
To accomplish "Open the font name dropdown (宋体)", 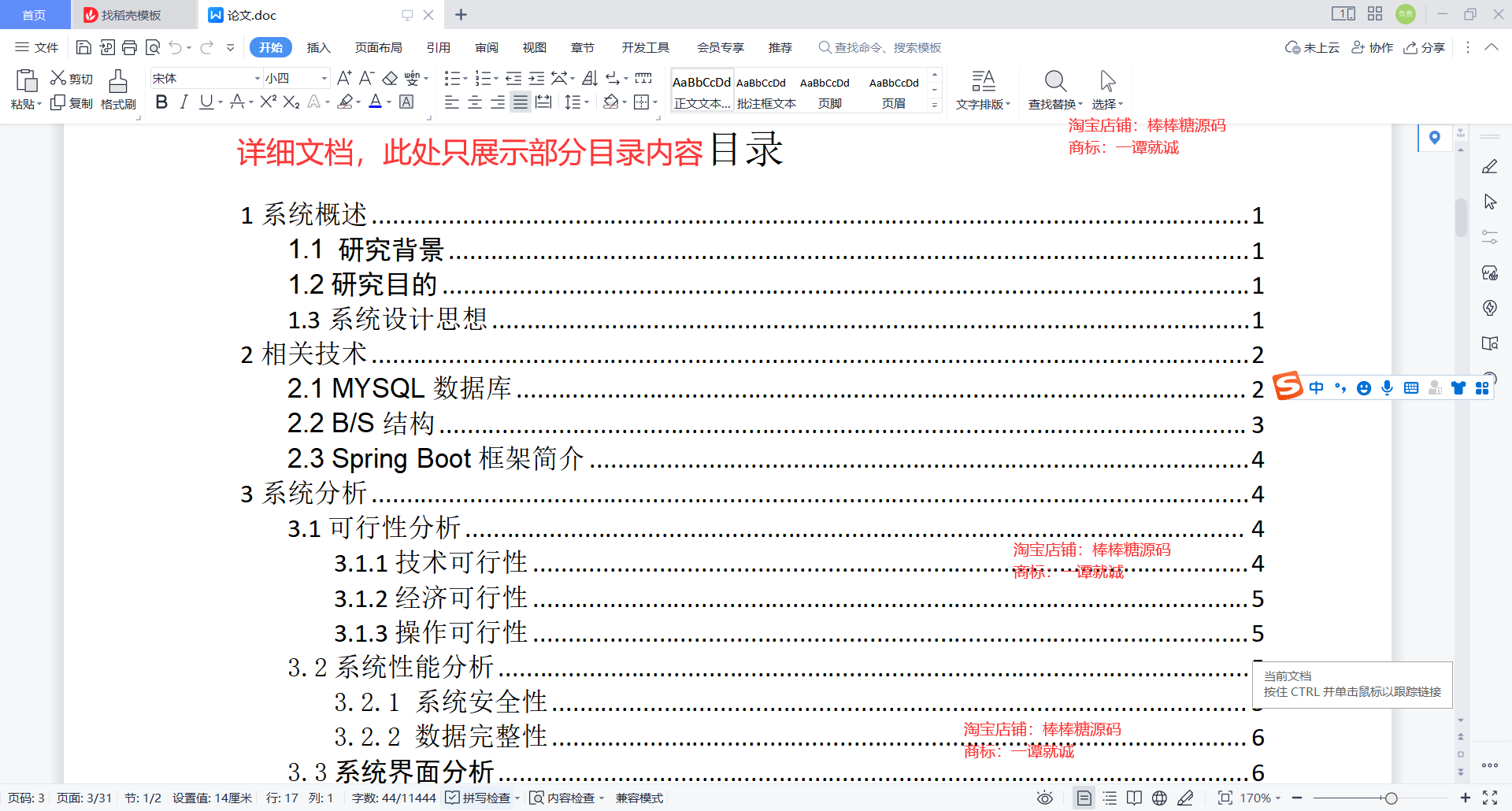I will click(x=257, y=78).
